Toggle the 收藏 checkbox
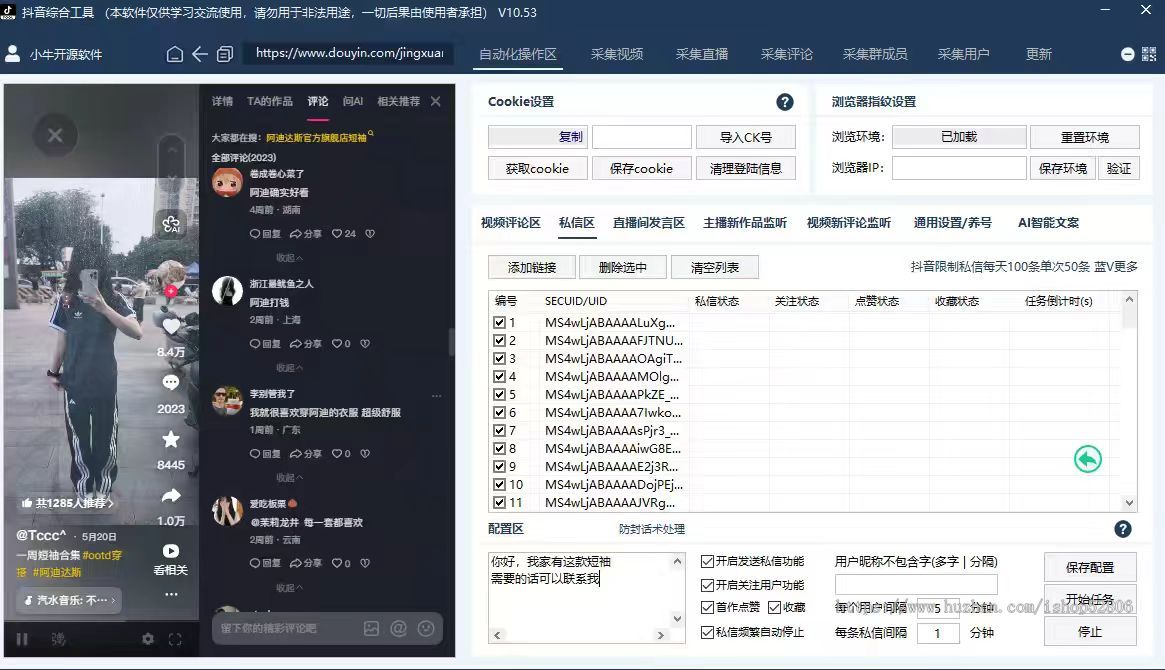The width and height of the screenshot is (1165, 670). pyautogui.click(x=774, y=608)
